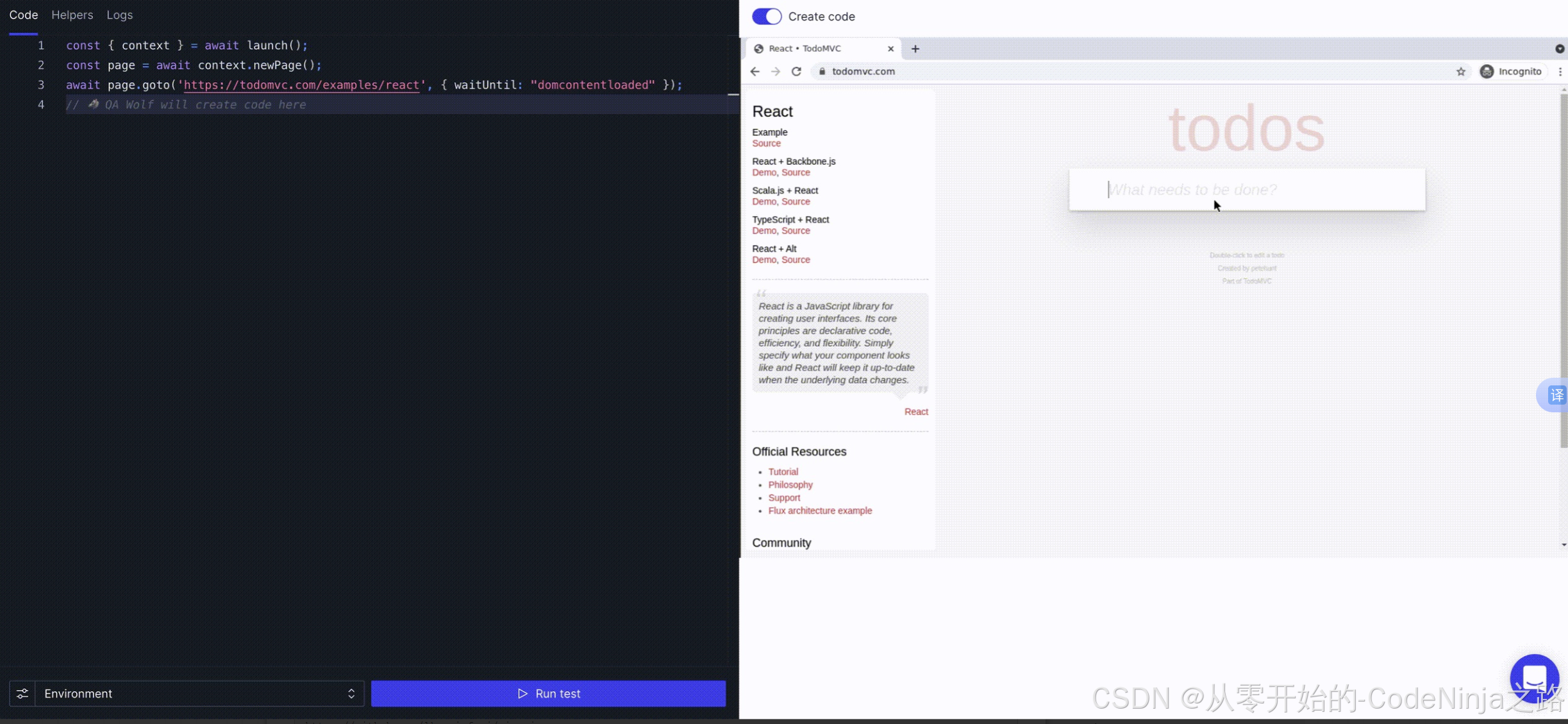Open the React + Backbone.js Demo link
The width and height of the screenshot is (1568, 724).
pos(764,173)
